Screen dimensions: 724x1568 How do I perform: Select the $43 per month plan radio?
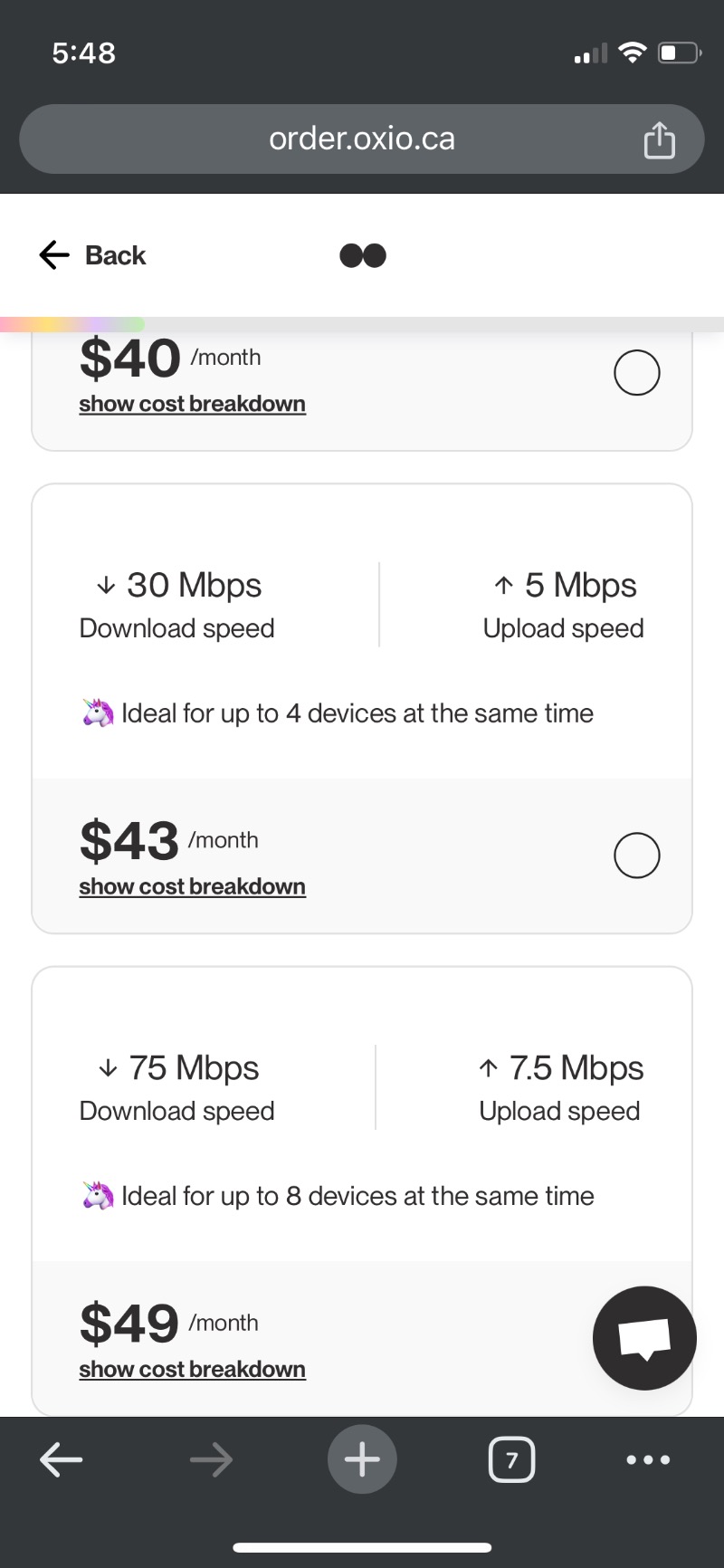(x=636, y=855)
